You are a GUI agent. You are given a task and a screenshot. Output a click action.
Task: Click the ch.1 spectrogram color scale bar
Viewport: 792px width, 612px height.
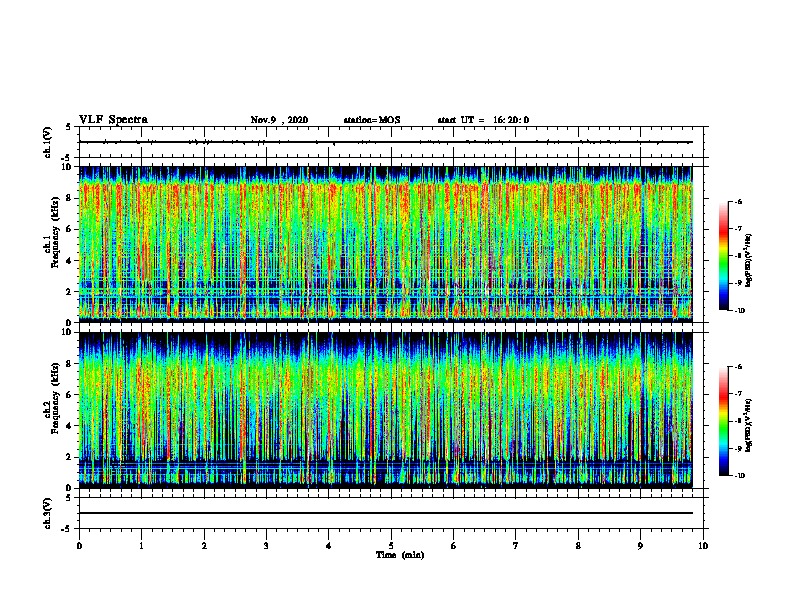724,256
